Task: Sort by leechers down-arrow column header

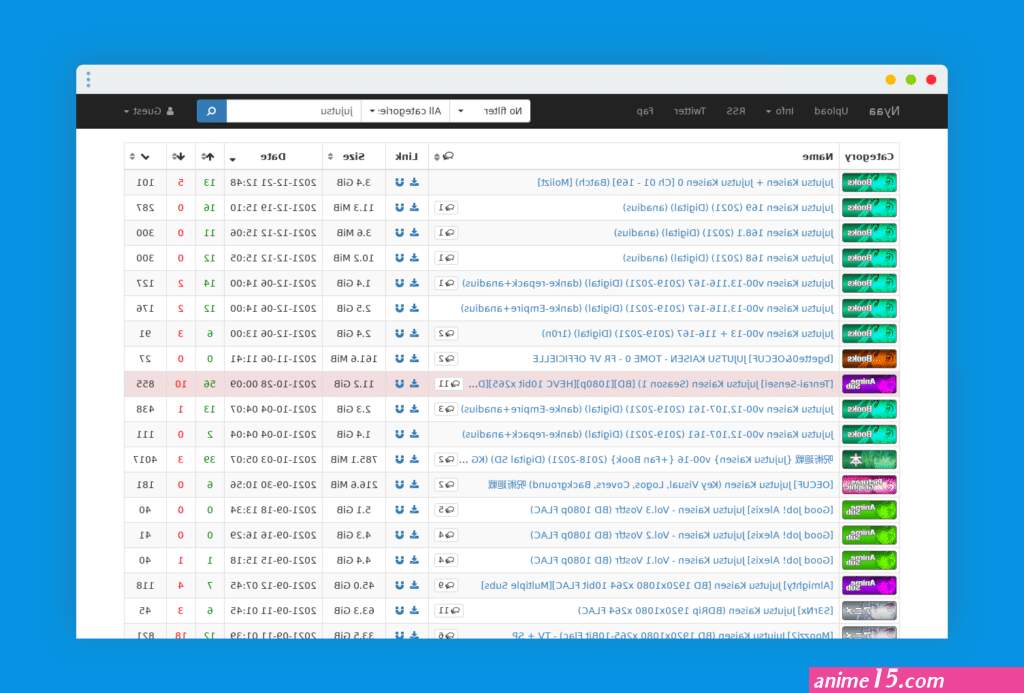Action: point(180,157)
